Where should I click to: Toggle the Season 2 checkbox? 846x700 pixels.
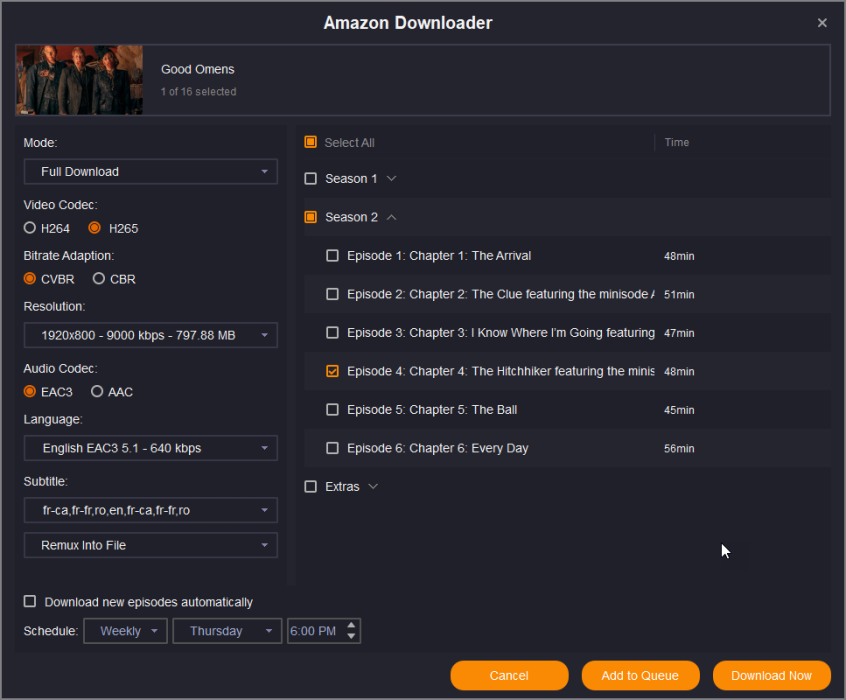(x=311, y=217)
